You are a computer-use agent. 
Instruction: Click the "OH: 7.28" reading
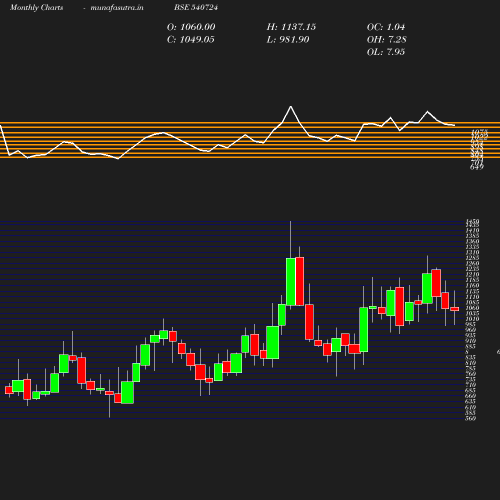tap(387, 40)
